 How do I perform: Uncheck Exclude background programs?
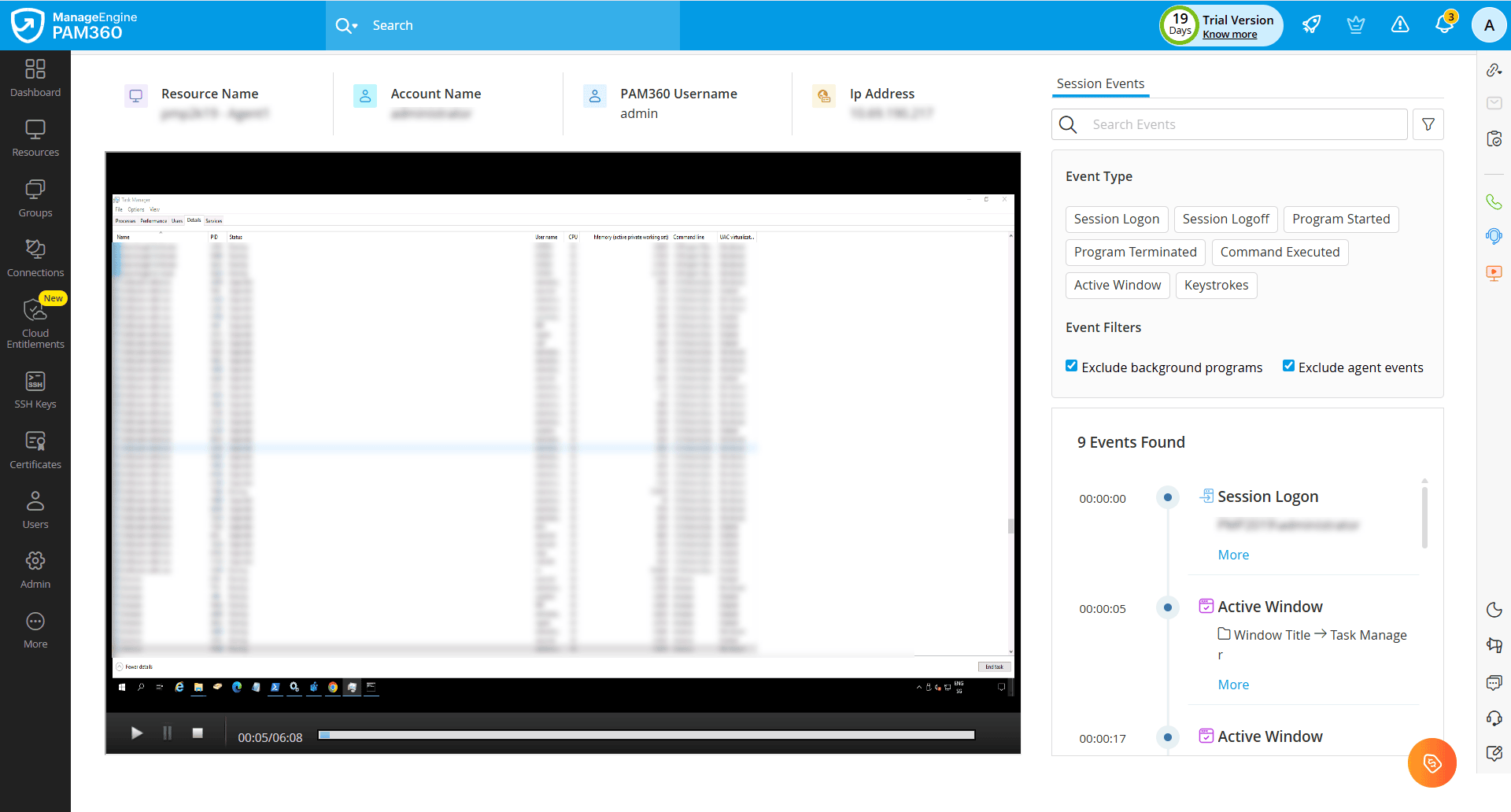point(1071,364)
